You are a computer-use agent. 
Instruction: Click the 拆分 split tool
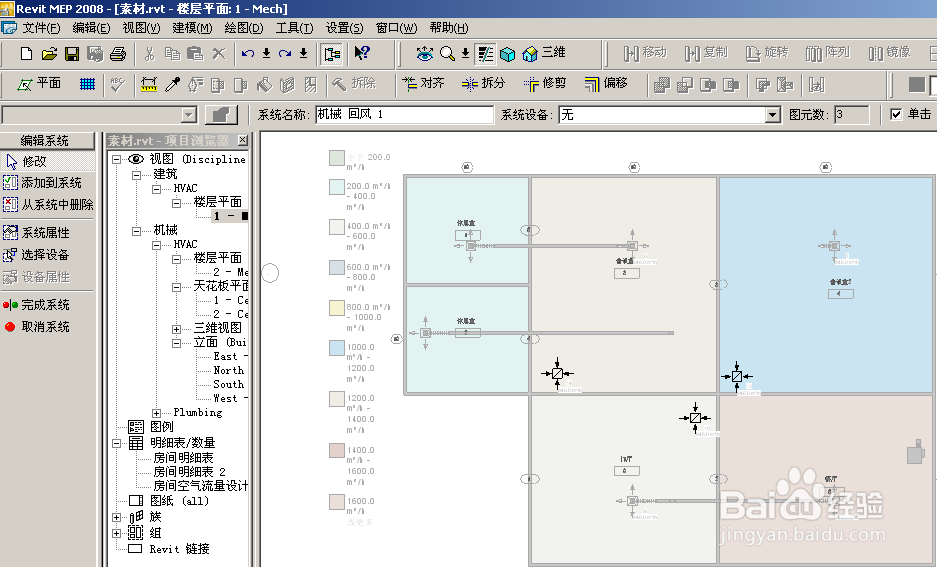(x=484, y=84)
